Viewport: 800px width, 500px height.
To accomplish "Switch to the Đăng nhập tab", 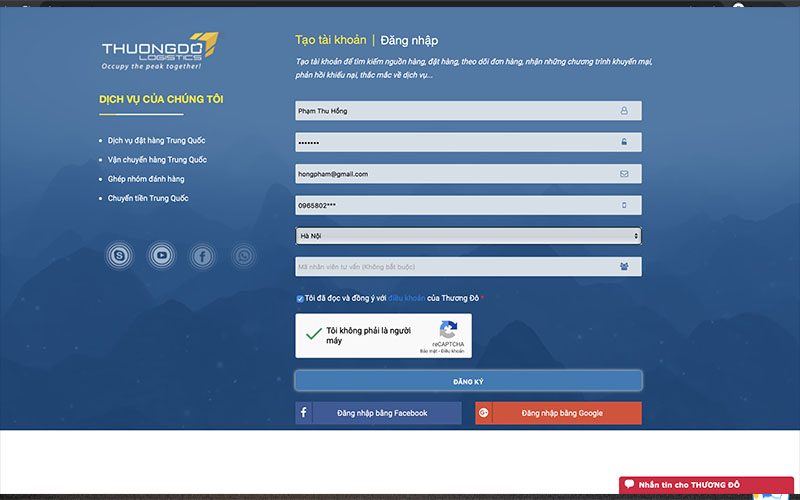I will (409, 40).
